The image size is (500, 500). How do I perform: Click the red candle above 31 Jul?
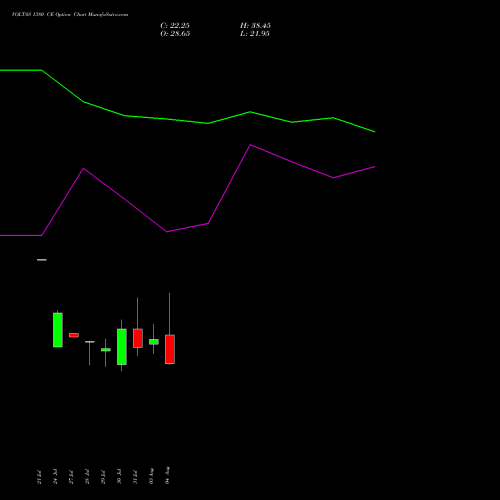(138, 338)
